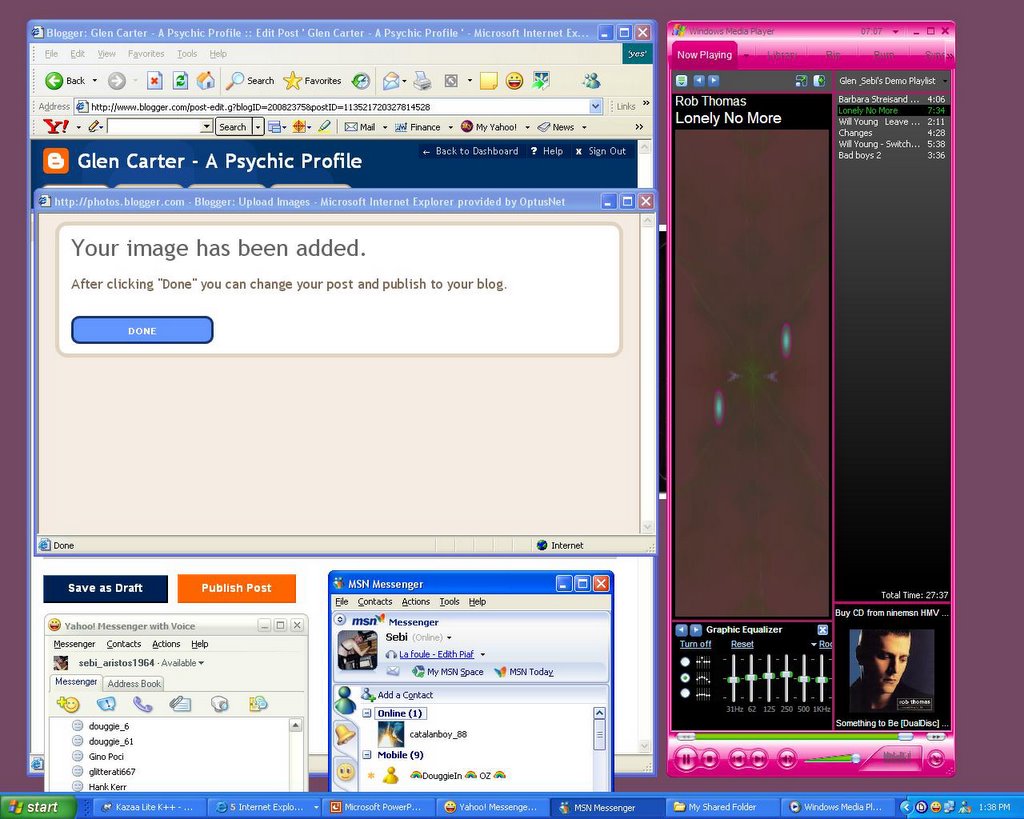Open the Favorites menu in Internet Explorer

click(146, 54)
